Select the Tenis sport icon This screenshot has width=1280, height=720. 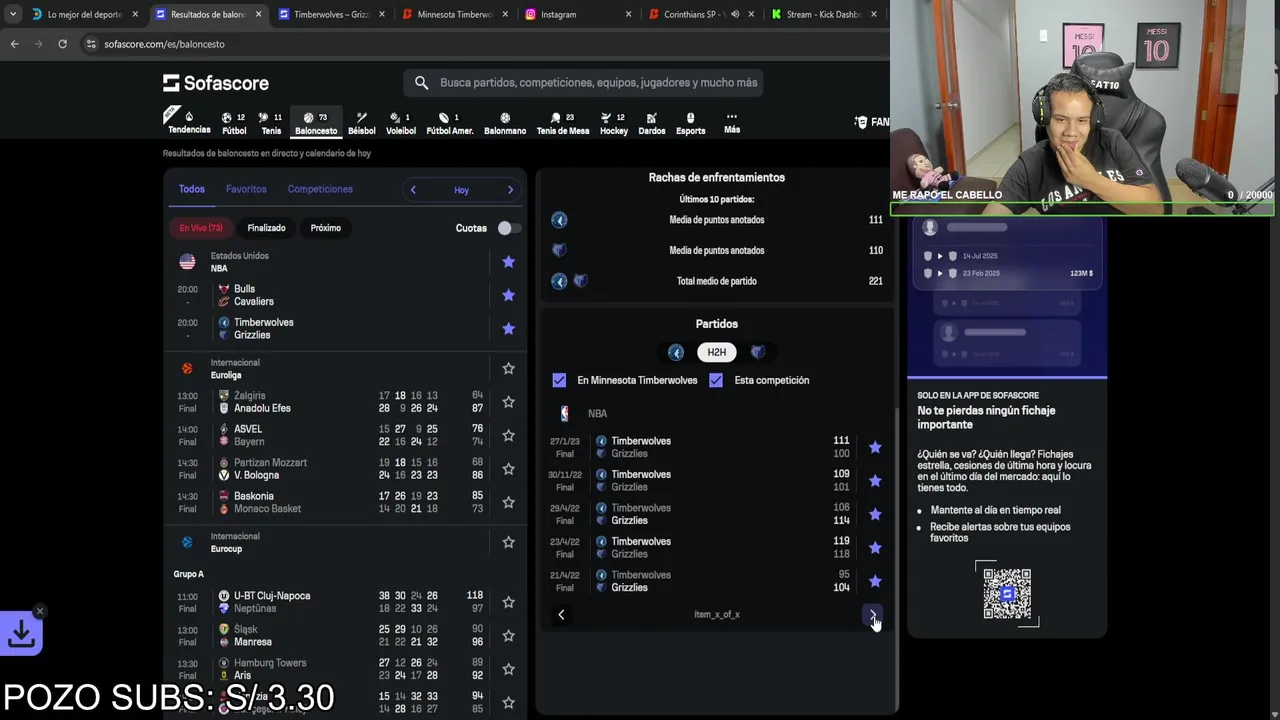pos(271,123)
